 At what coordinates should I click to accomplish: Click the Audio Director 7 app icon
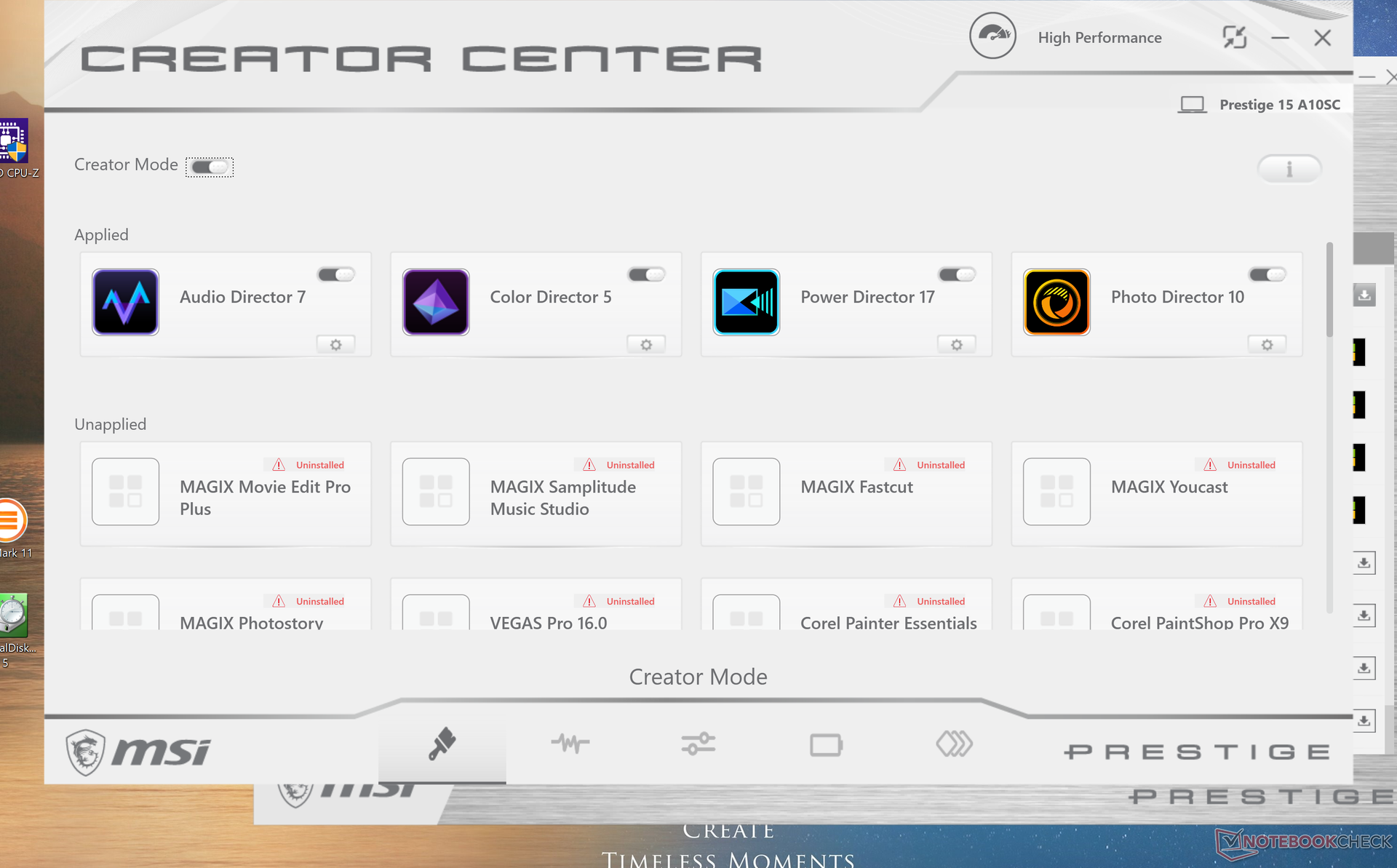click(125, 302)
